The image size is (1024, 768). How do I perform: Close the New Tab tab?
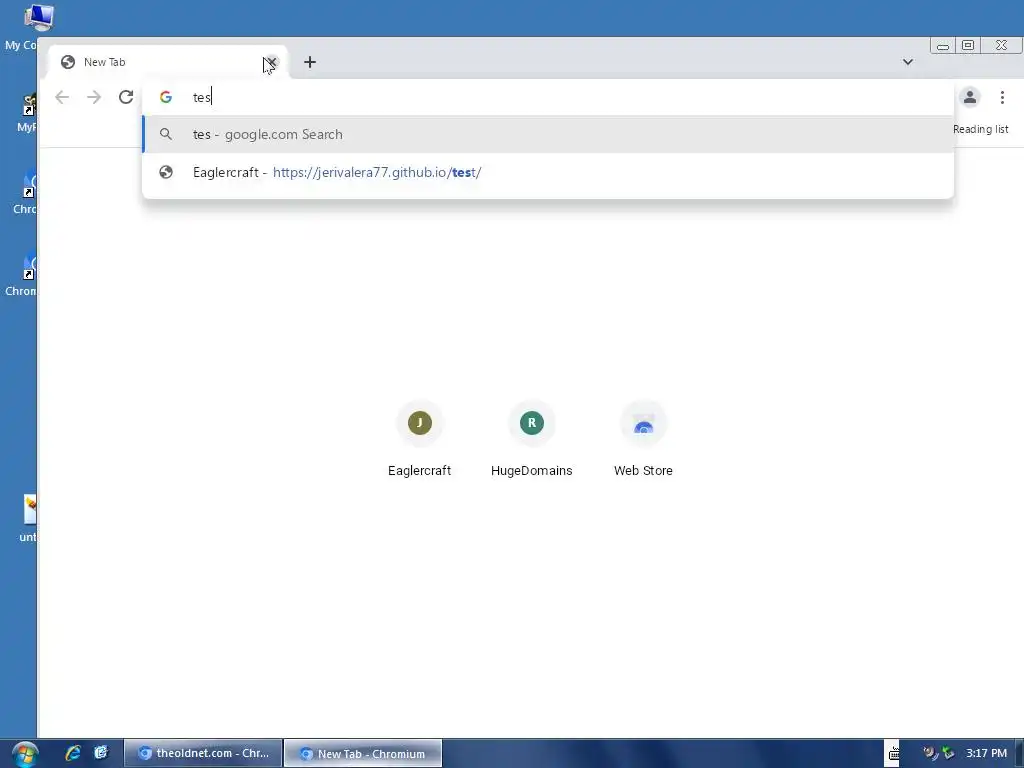(271, 63)
